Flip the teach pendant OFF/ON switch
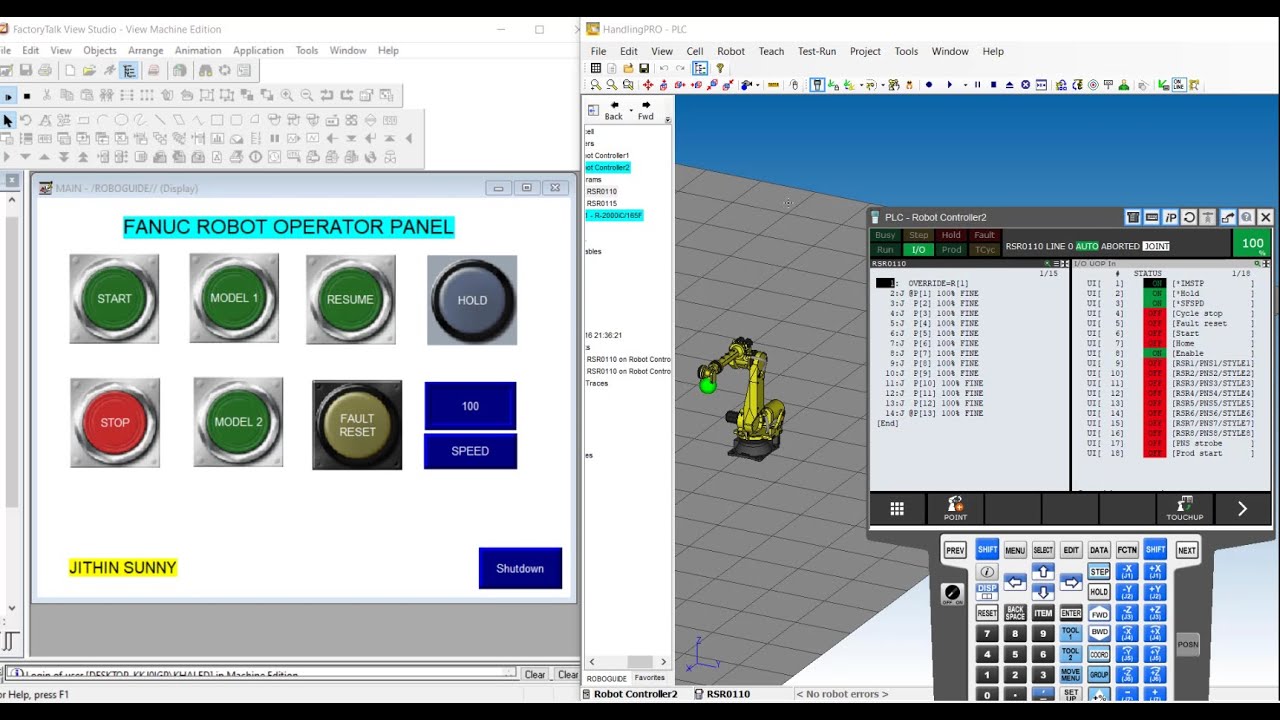Image resolution: width=1280 pixels, height=720 pixels. [x=952, y=593]
